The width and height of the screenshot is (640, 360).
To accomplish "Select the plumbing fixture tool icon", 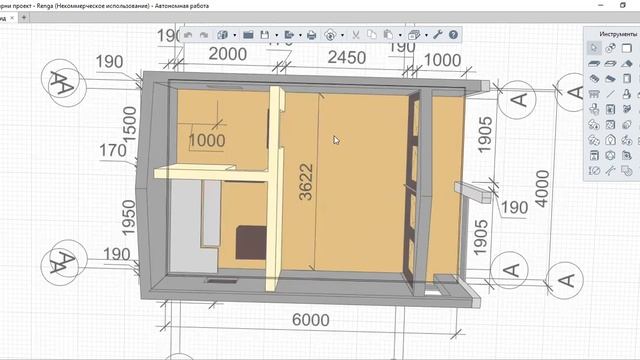I will 627,94.
